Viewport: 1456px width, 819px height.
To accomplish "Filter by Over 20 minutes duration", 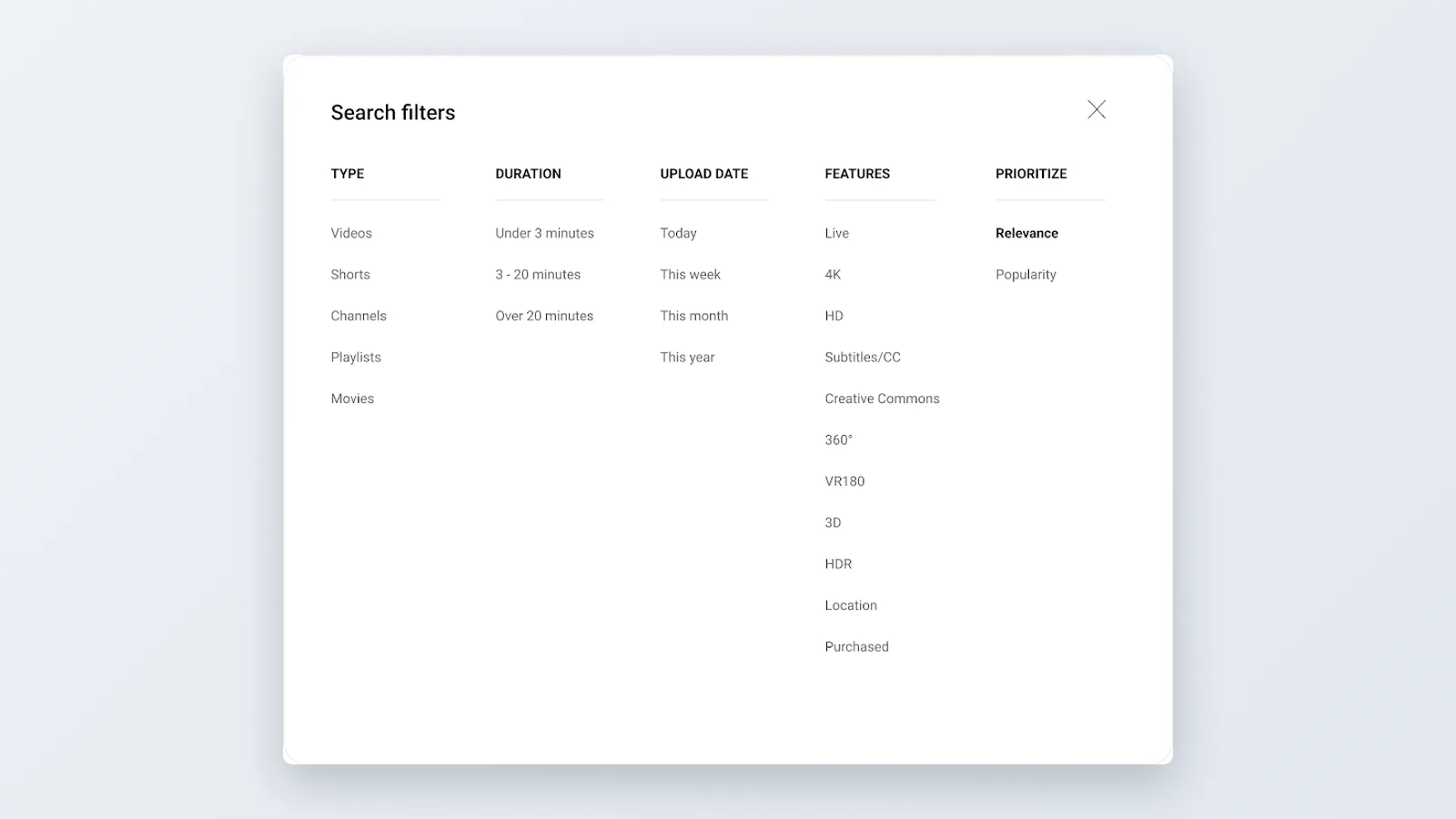I will click(x=544, y=316).
